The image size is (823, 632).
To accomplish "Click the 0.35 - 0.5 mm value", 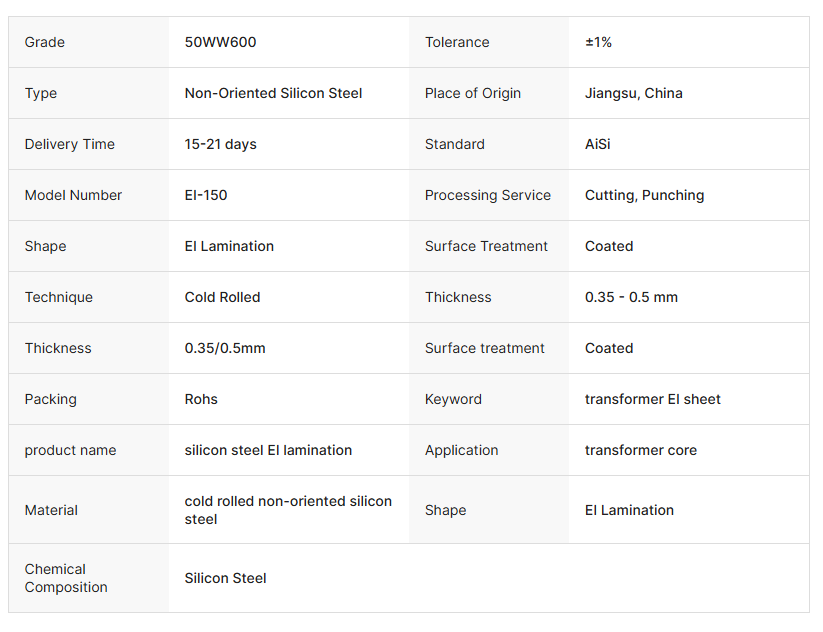I will click(631, 297).
